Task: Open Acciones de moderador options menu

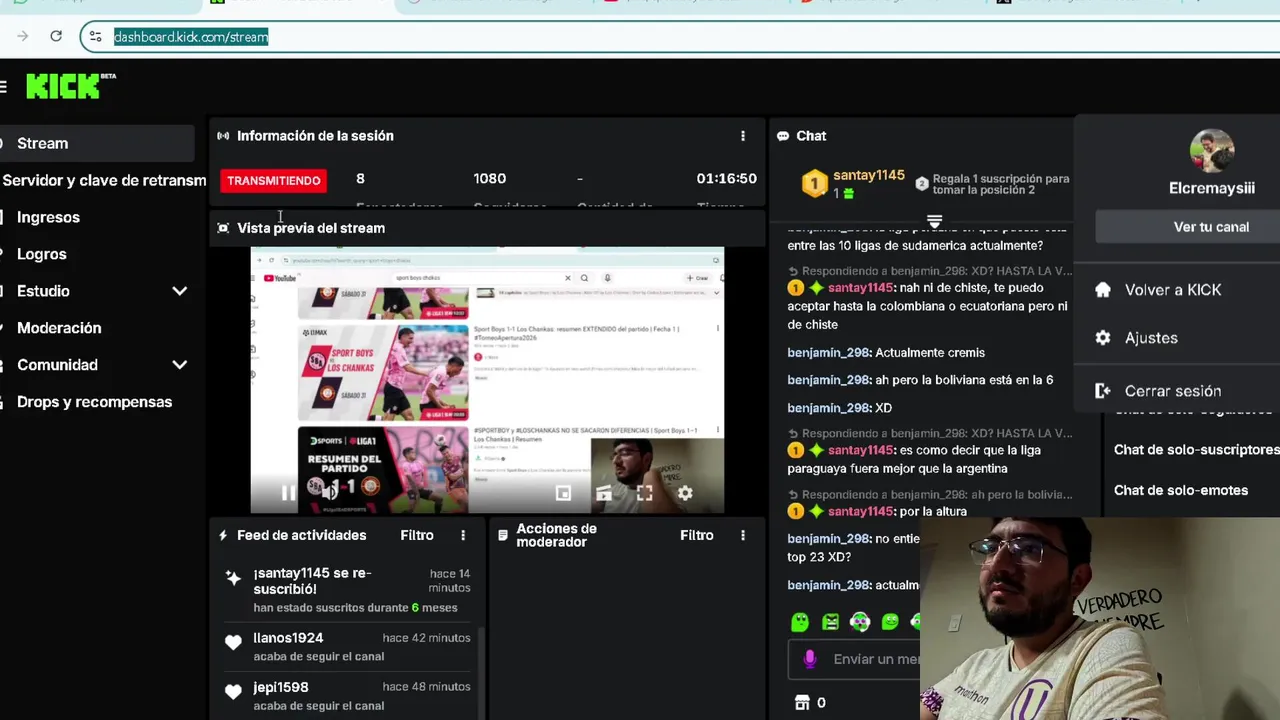Action: [x=742, y=536]
